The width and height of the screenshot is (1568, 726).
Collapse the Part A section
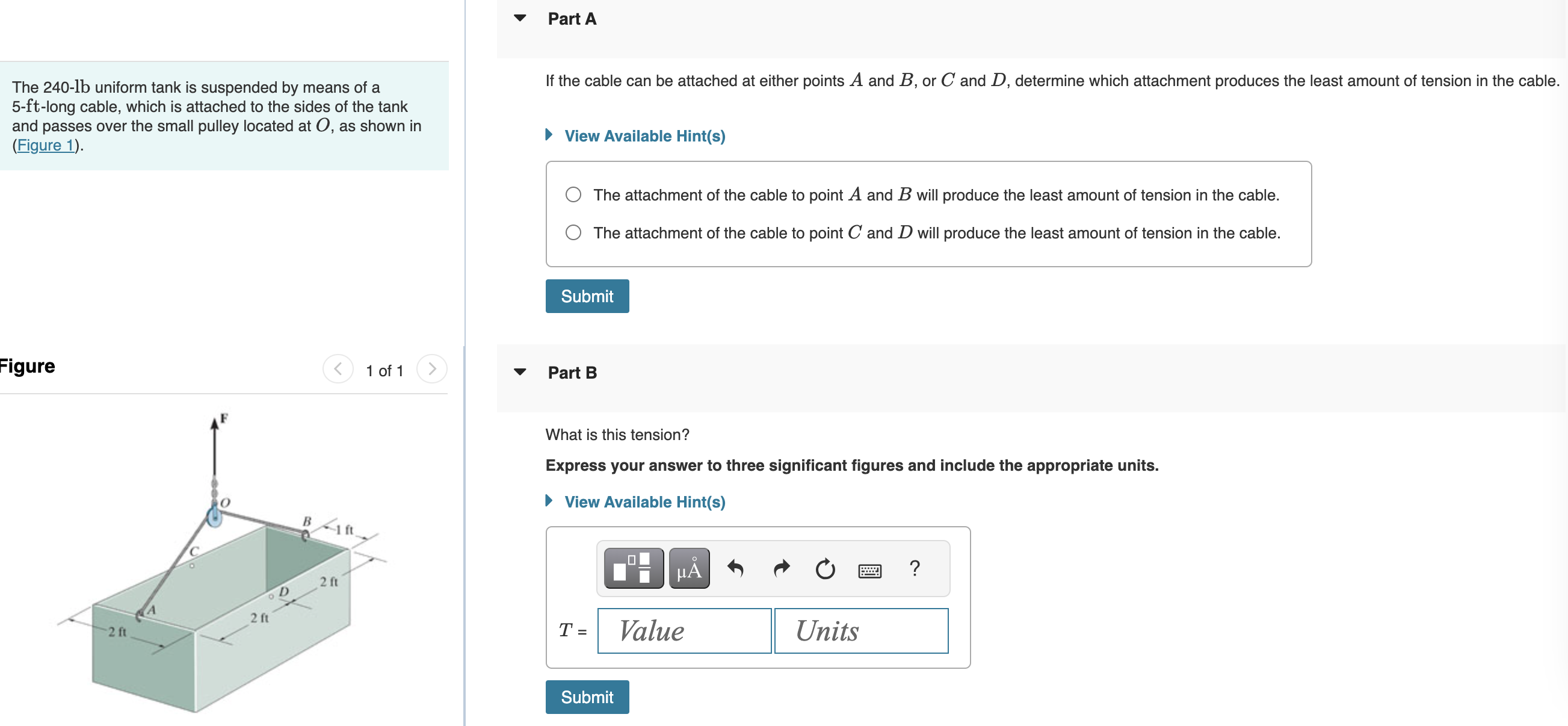point(519,18)
